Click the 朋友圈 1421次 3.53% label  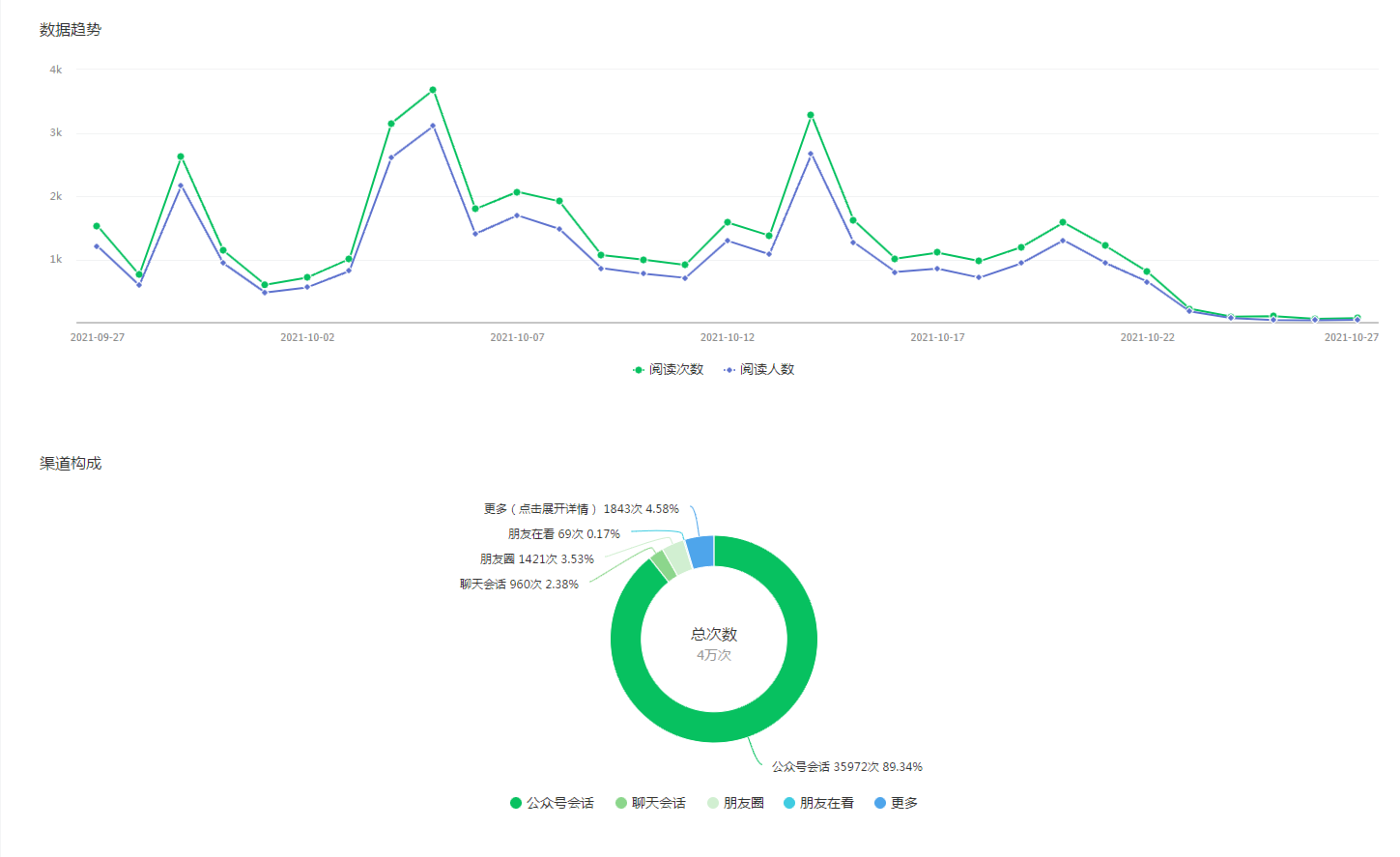[536, 559]
